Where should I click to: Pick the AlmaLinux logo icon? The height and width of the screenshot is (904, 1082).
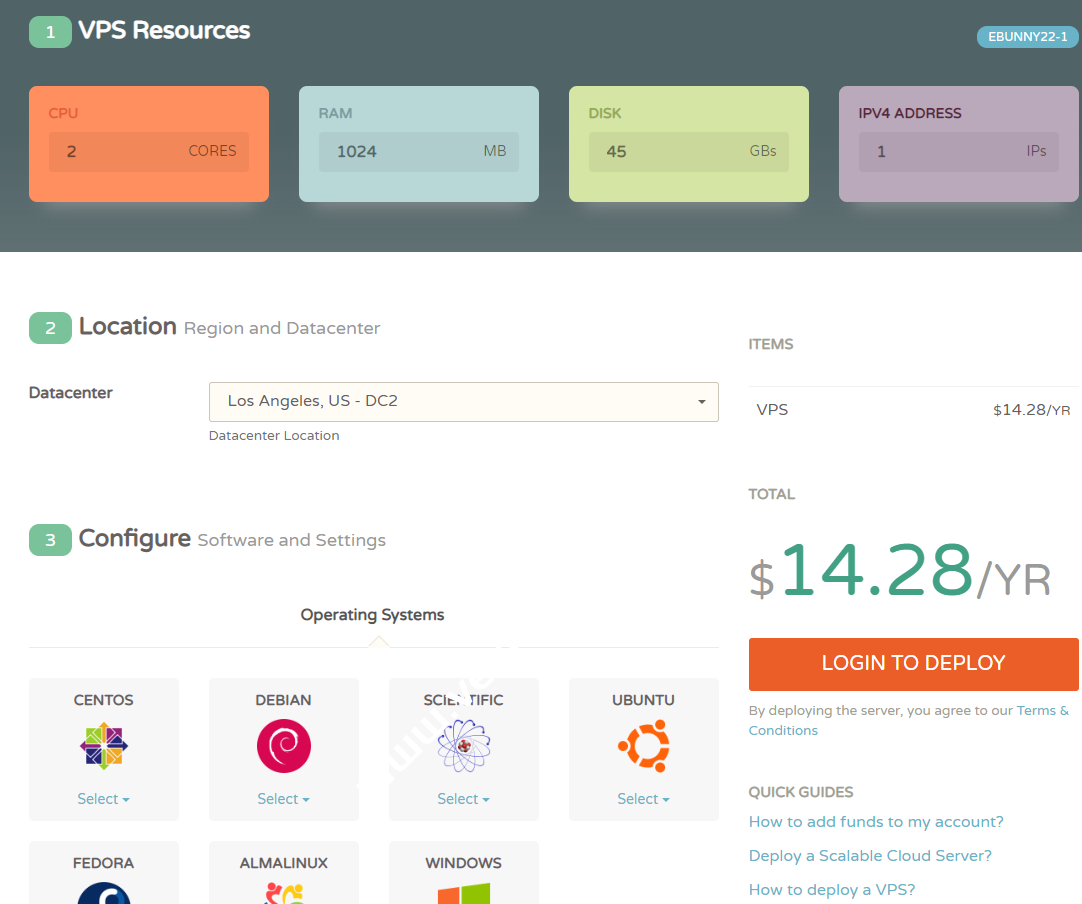283,893
